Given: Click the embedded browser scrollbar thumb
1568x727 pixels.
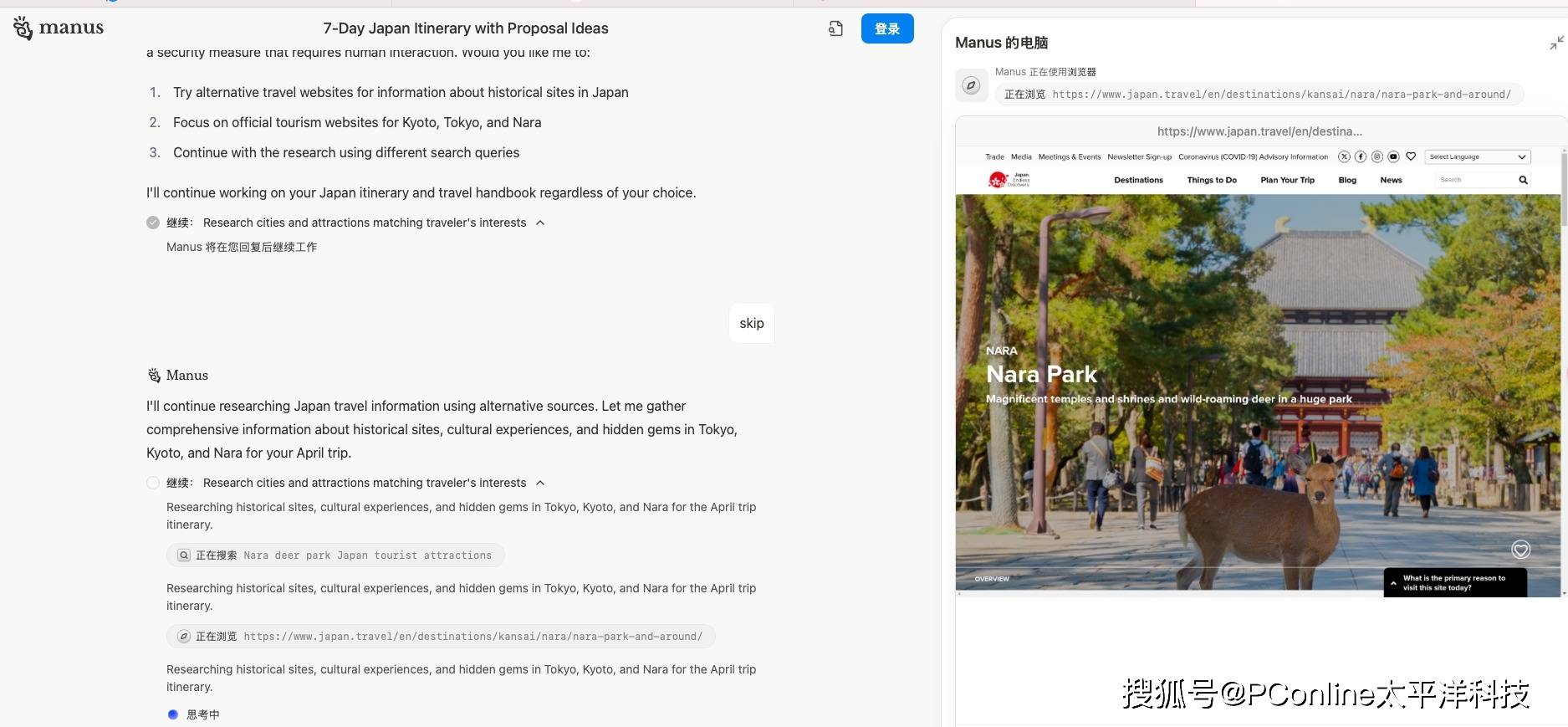Looking at the screenshot, I should tap(1564, 190).
